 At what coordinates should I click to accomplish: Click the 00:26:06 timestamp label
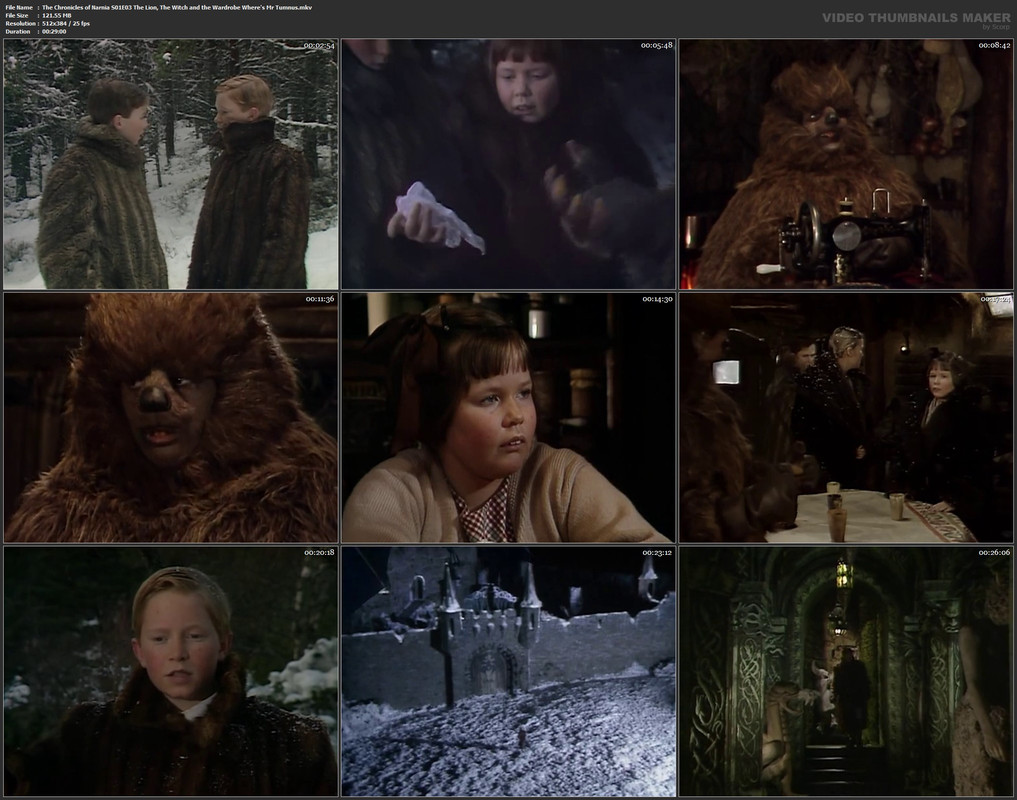[x=994, y=552]
